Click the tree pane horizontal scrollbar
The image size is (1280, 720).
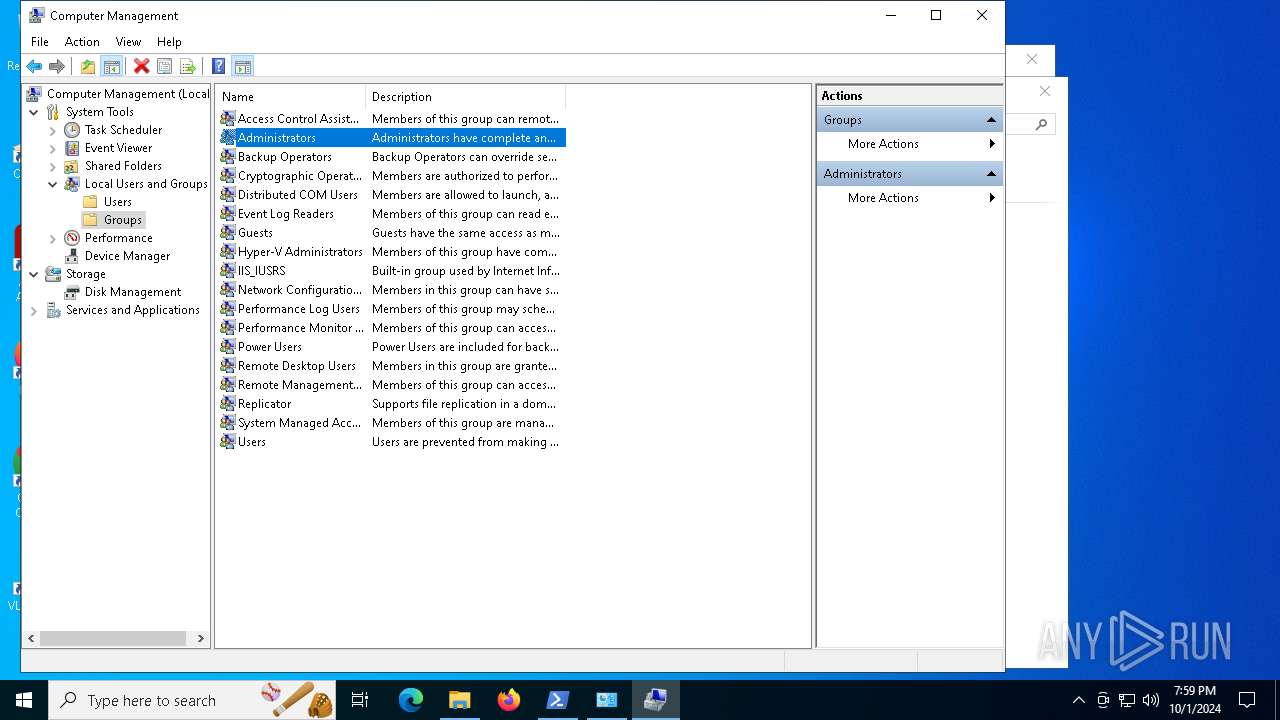[113, 638]
